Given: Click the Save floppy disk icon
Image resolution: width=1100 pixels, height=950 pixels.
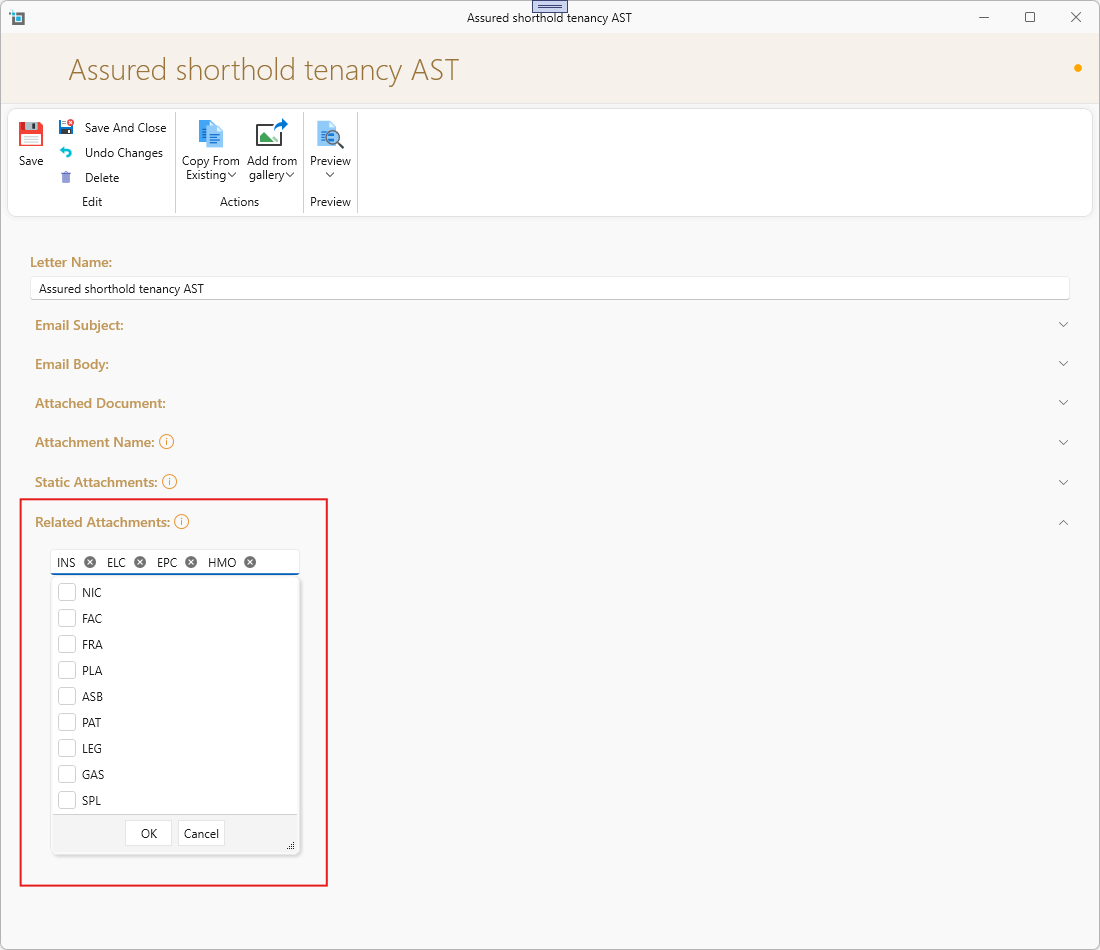Looking at the screenshot, I should (31, 135).
